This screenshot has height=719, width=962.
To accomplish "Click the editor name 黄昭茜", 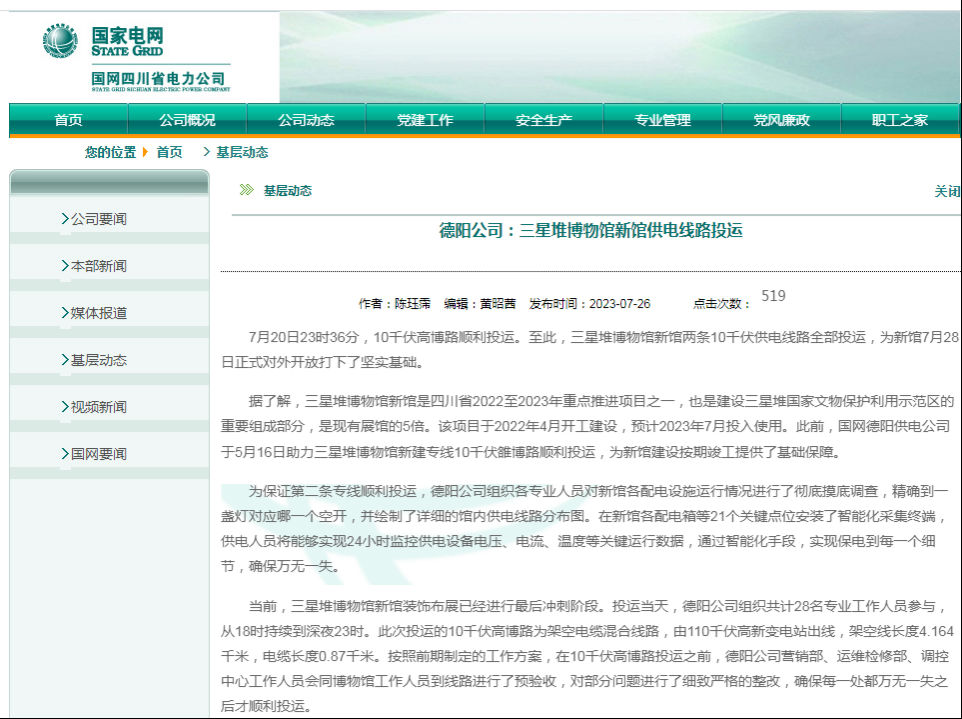I will [498, 304].
